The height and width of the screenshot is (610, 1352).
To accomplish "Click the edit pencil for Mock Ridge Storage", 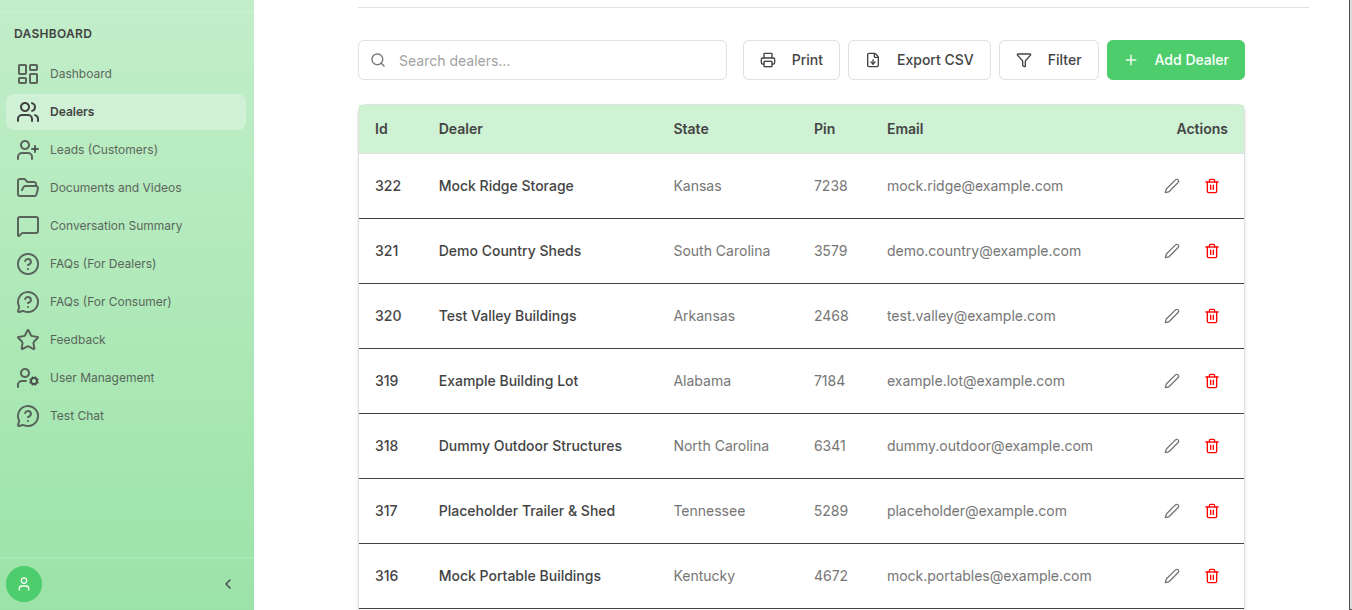I will 1172,186.
